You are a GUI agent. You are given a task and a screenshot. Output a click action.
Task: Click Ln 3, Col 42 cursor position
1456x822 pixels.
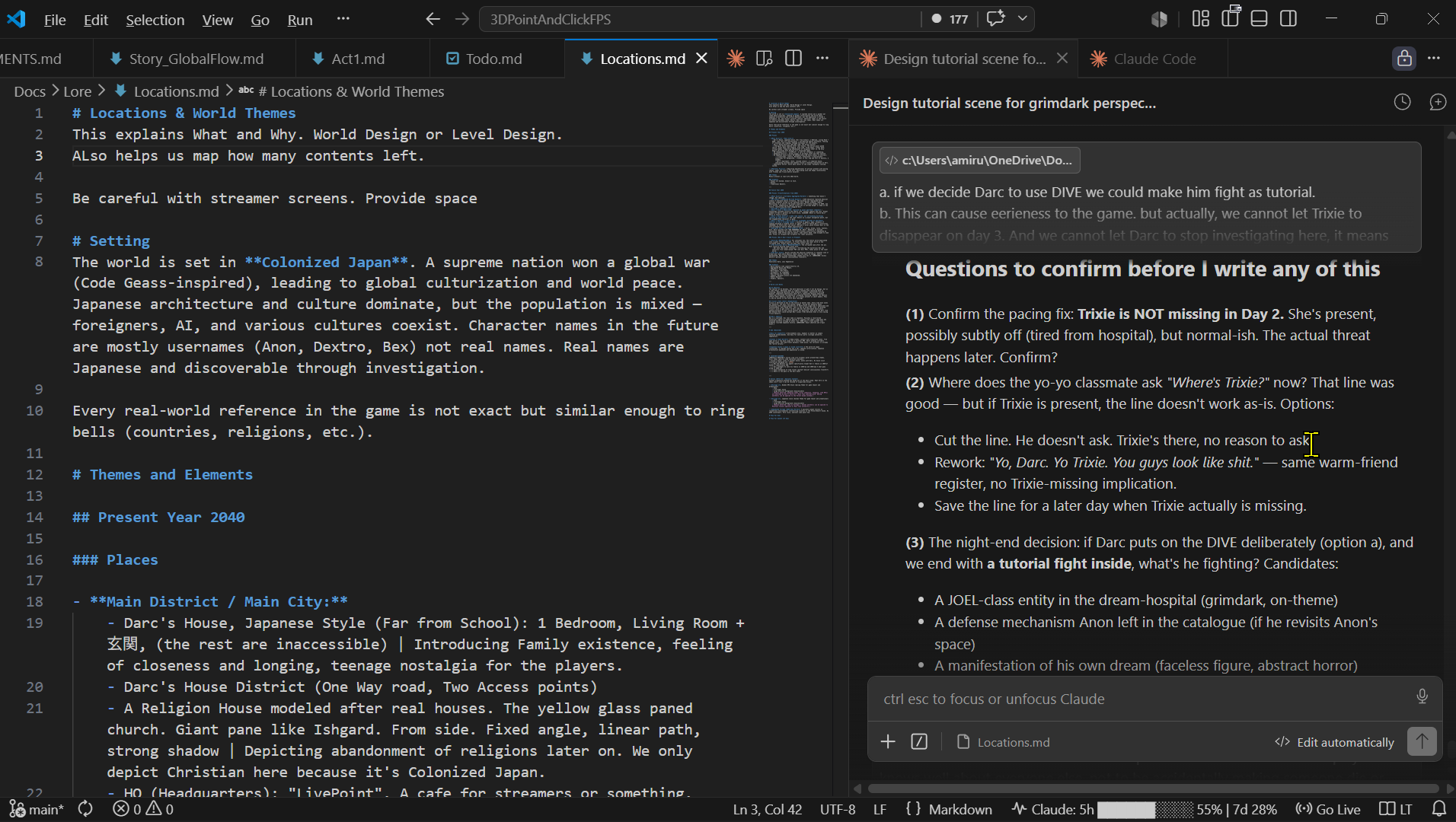(x=767, y=809)
